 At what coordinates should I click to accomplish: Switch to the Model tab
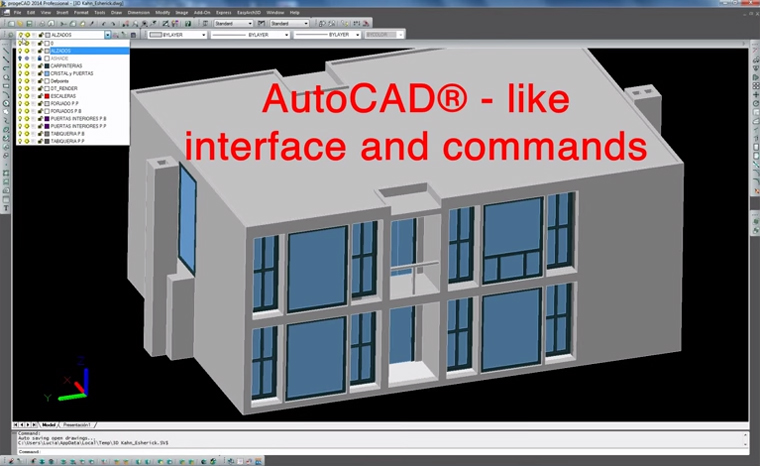coord(49,425)
